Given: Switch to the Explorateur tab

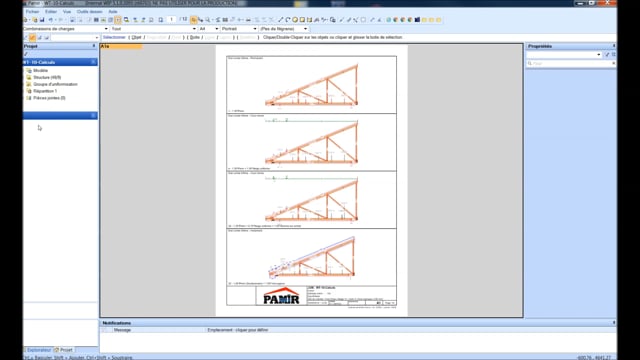Looking at the screenshot, I should tap(38, 350).
